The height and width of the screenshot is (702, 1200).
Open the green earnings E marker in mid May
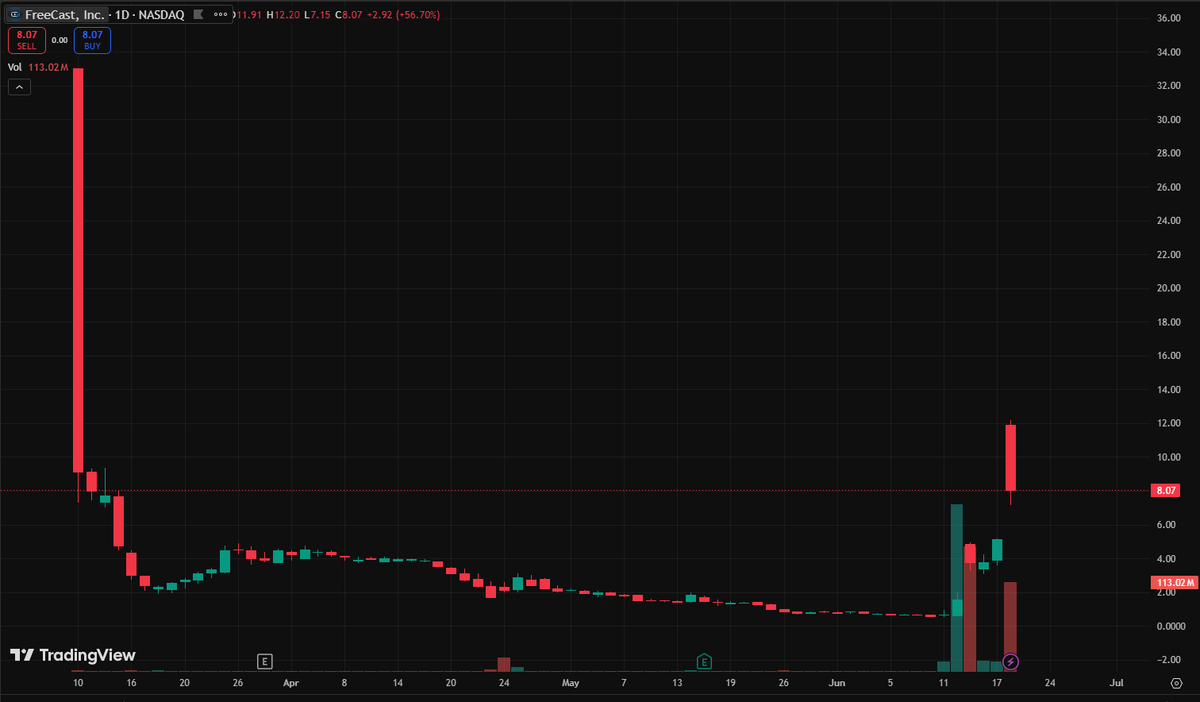(x=704, y=661)
